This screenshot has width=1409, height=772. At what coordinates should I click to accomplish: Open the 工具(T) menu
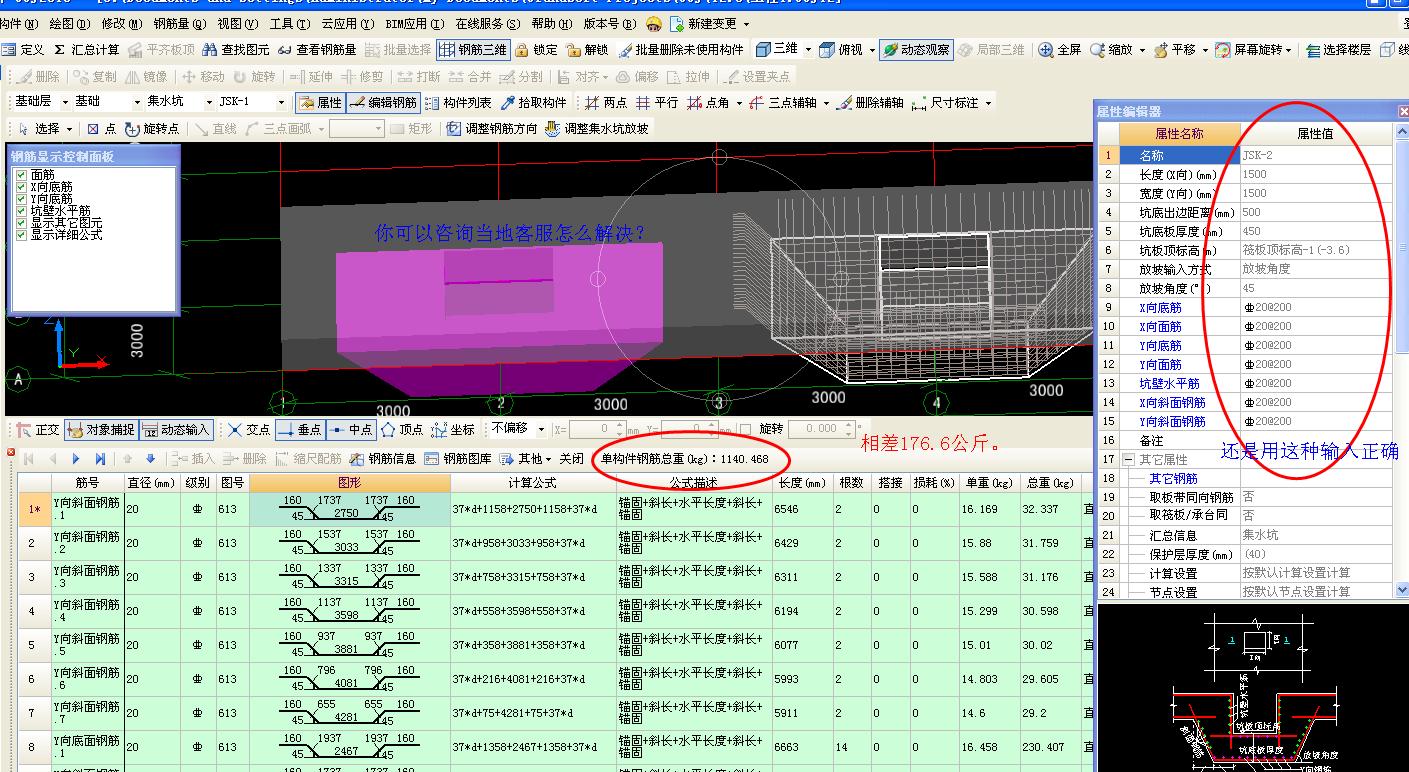point(289,23)
